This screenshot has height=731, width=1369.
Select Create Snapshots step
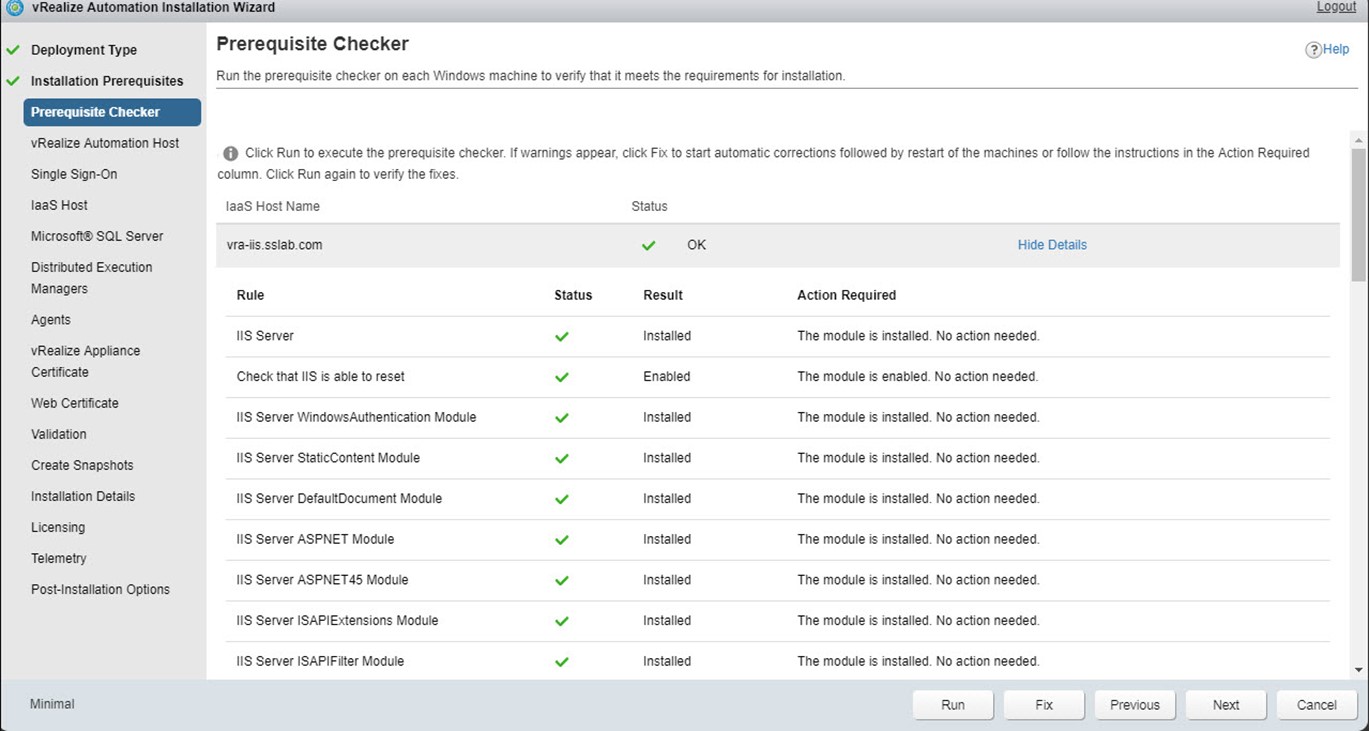(x=82, y=465)
